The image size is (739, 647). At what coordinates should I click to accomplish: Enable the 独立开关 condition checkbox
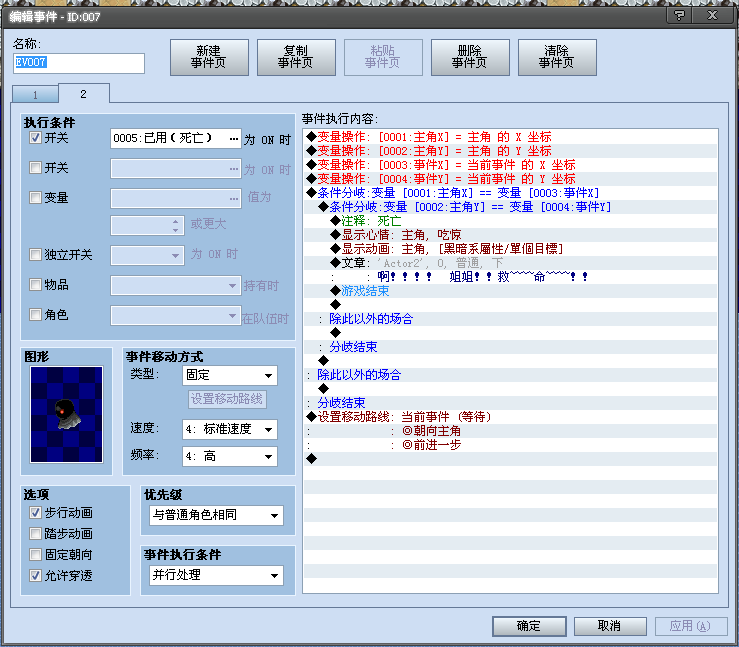pos(35,254)
